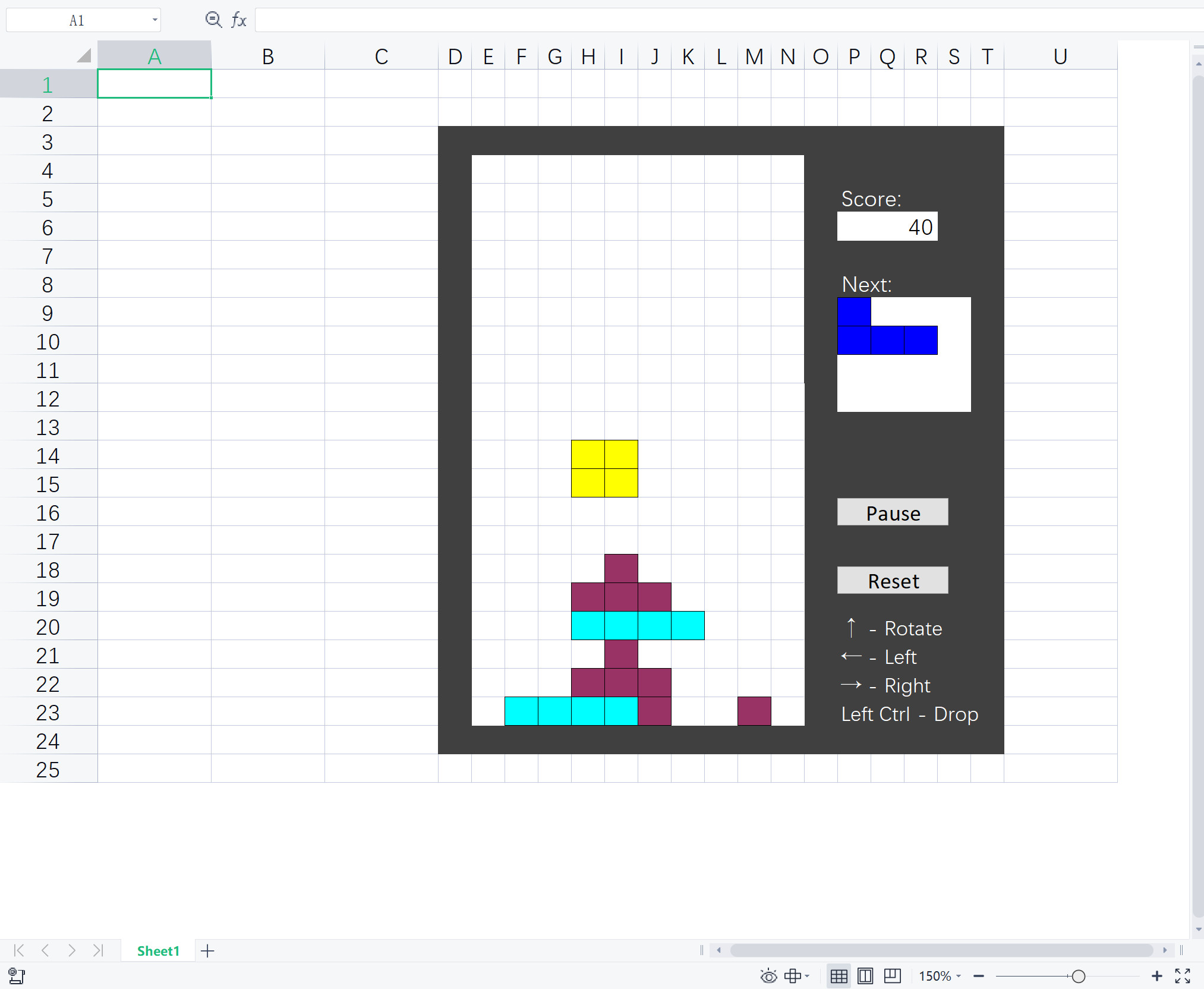Click the horizontal scrollbar left arrow
Image resolution: width=1204 pixels, height=989 pixels.
(719, 950)
